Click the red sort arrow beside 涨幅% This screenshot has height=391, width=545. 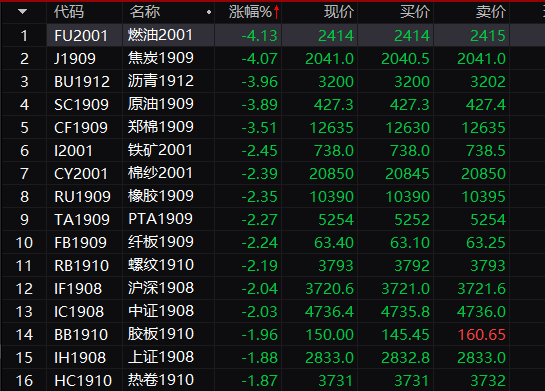276,12
